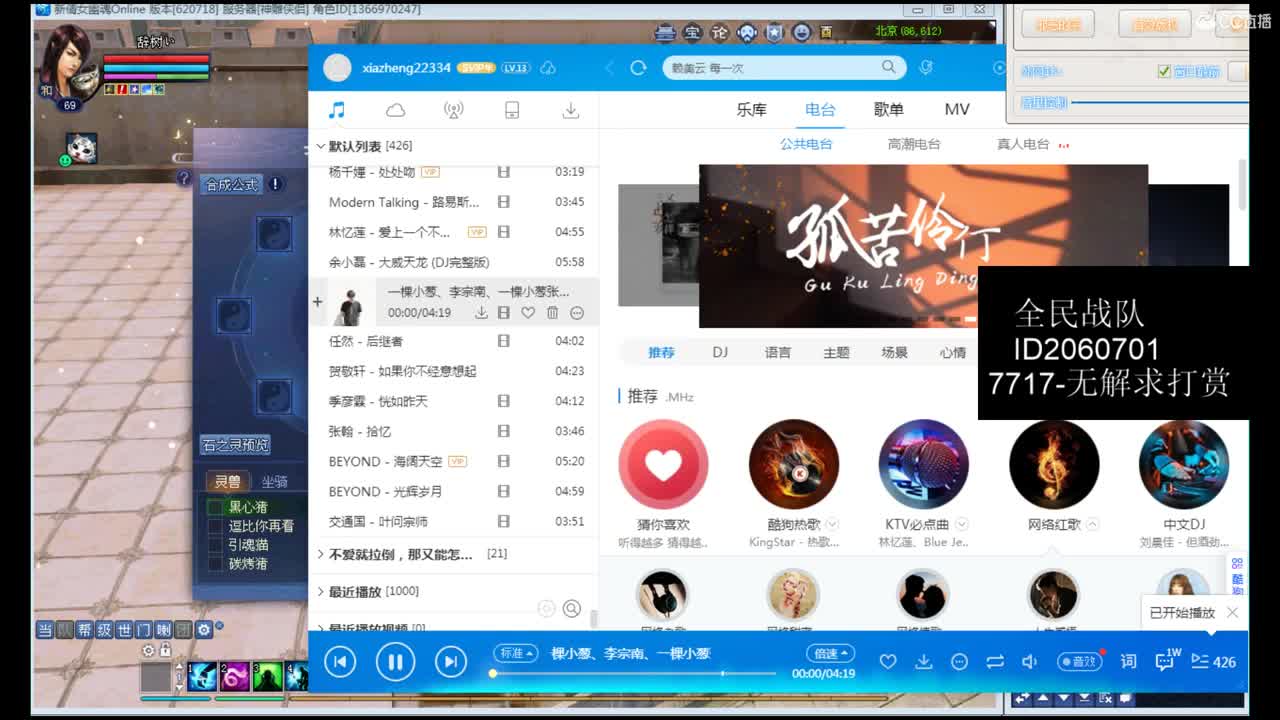The height and width of the screenshot is (720, 1280).
Task: Check the 碳烤猪 pet checkbox
Action: point(215,564)
